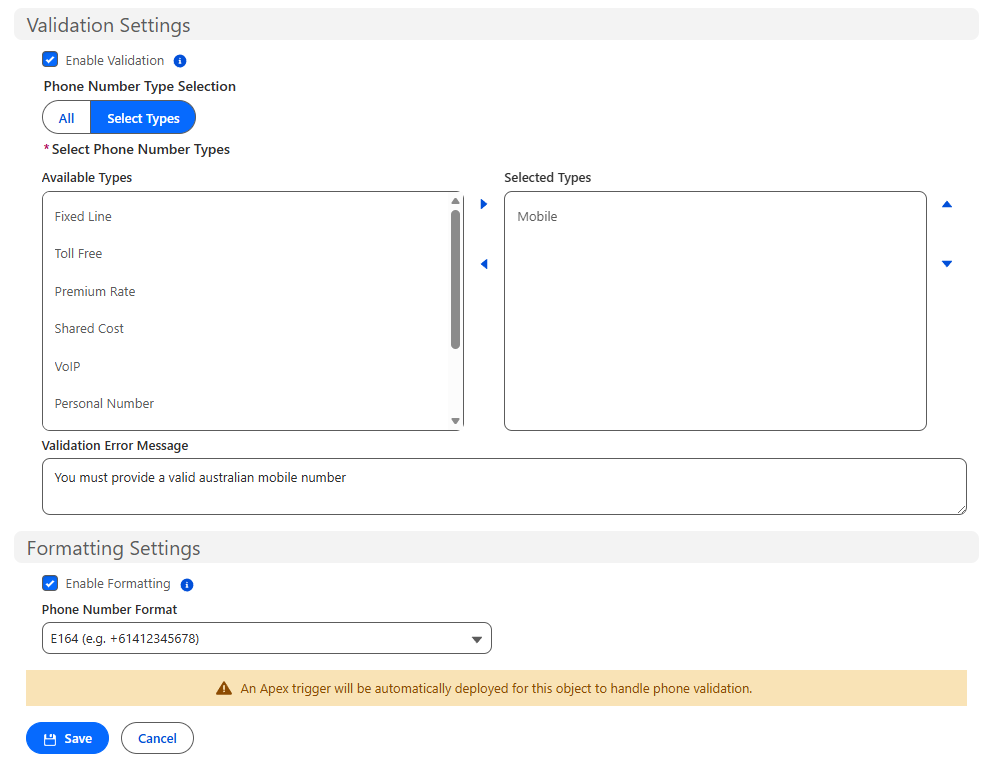
Task: Click the up arrow beside Selected Types
Action: pyautogui.click(x=946, y=203)
